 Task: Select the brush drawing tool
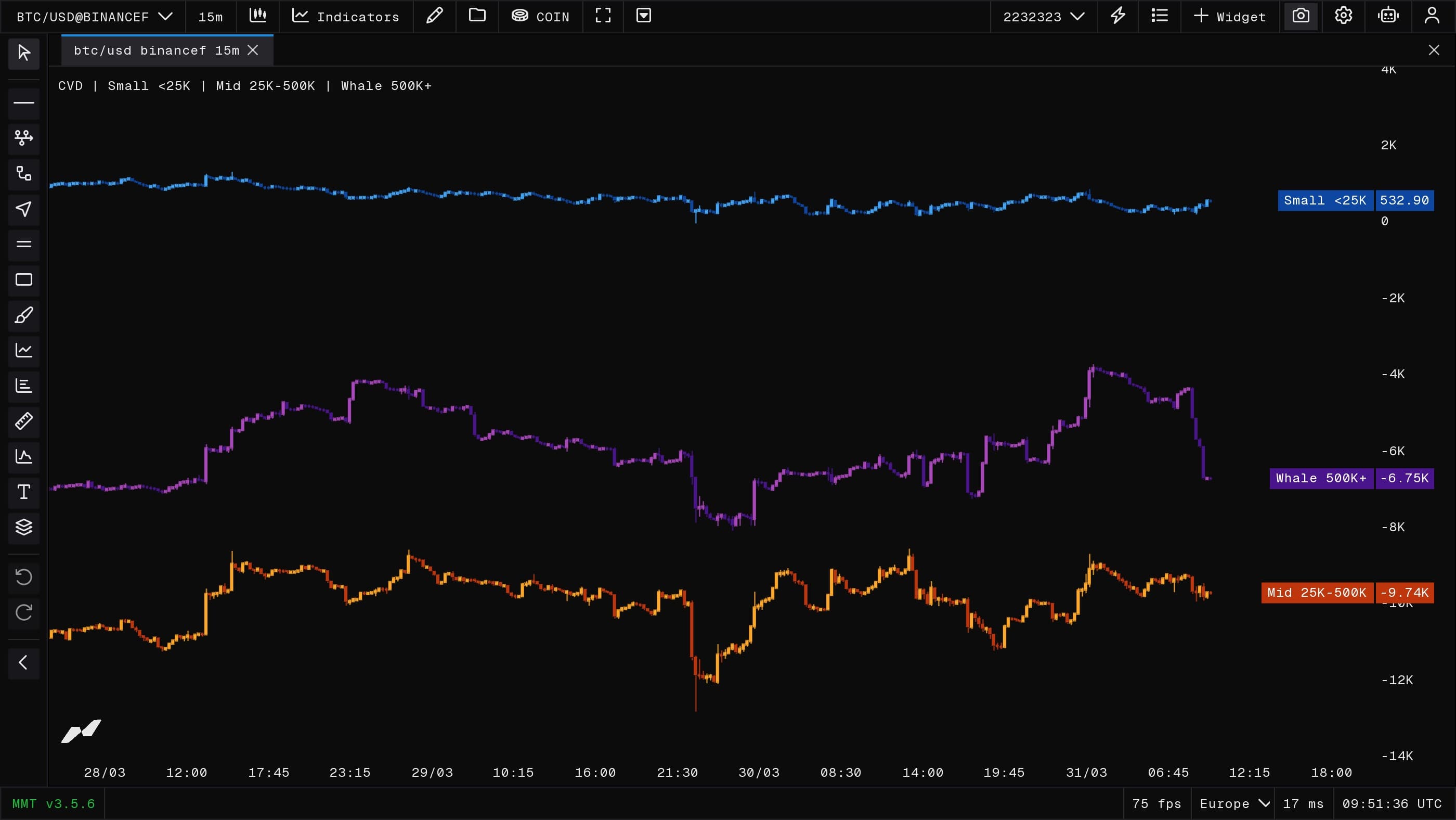[x=24, y=315]
